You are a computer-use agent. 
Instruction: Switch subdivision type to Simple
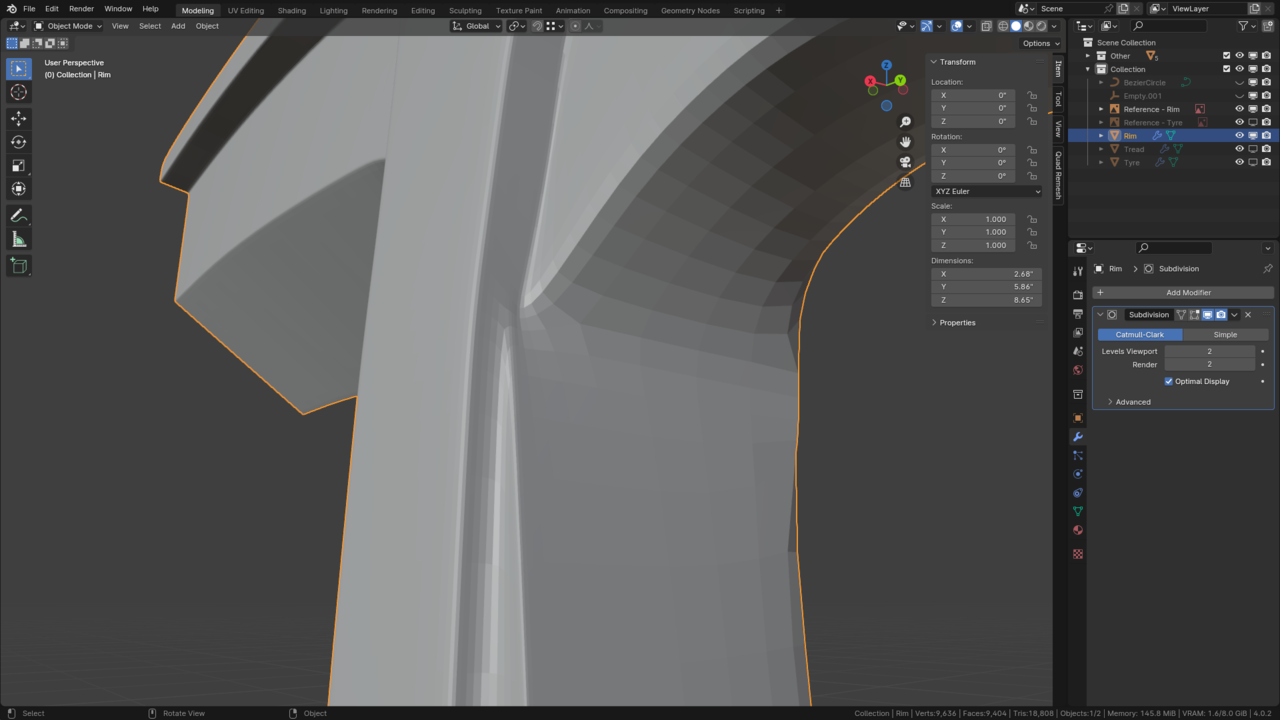(1225, 334)
